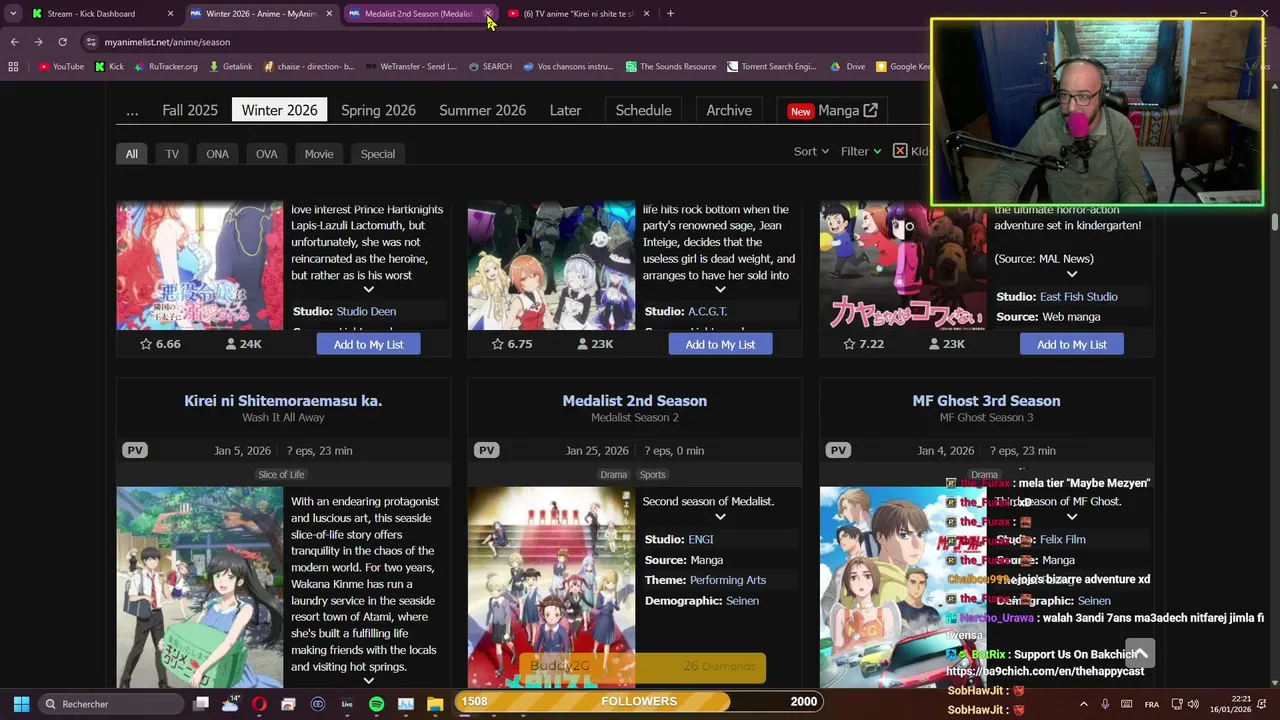The width and height of the screenshot is (1280, 720).
Task: Select the Special type filter
Action: tap(378, 154)
